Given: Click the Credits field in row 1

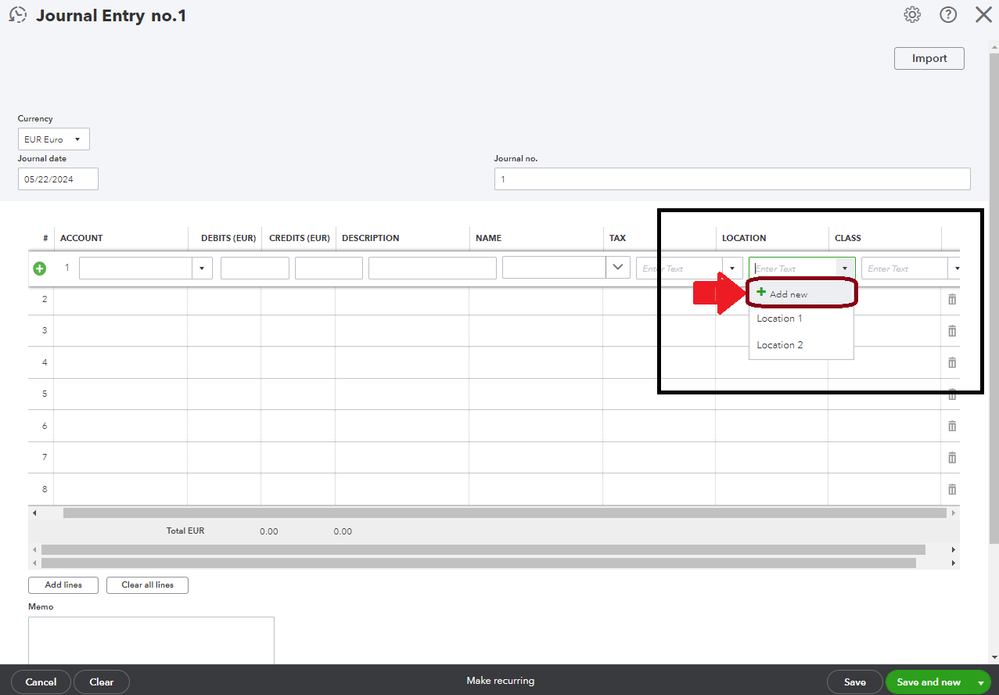Looking at the screenshot, I should (329, 268).
